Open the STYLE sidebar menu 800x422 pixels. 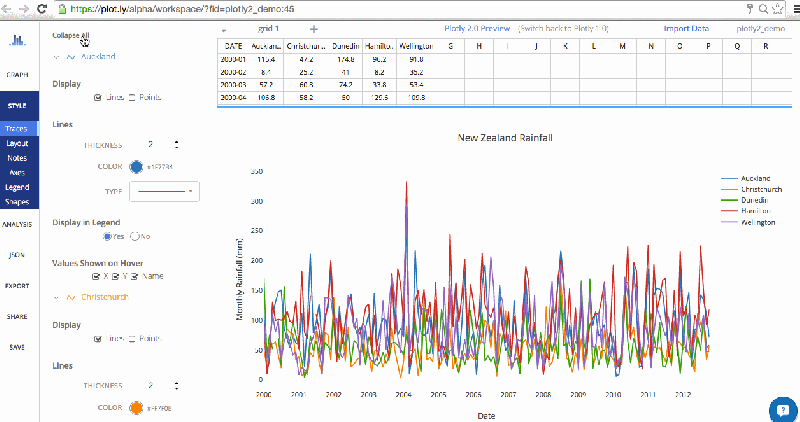(x=17, y=106)
